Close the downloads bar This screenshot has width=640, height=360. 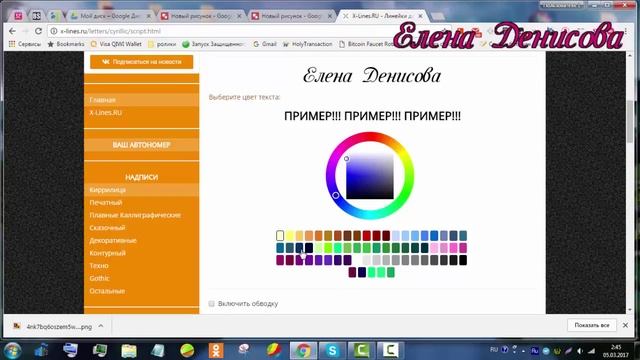pyautogui.click(x=625, y=325)
